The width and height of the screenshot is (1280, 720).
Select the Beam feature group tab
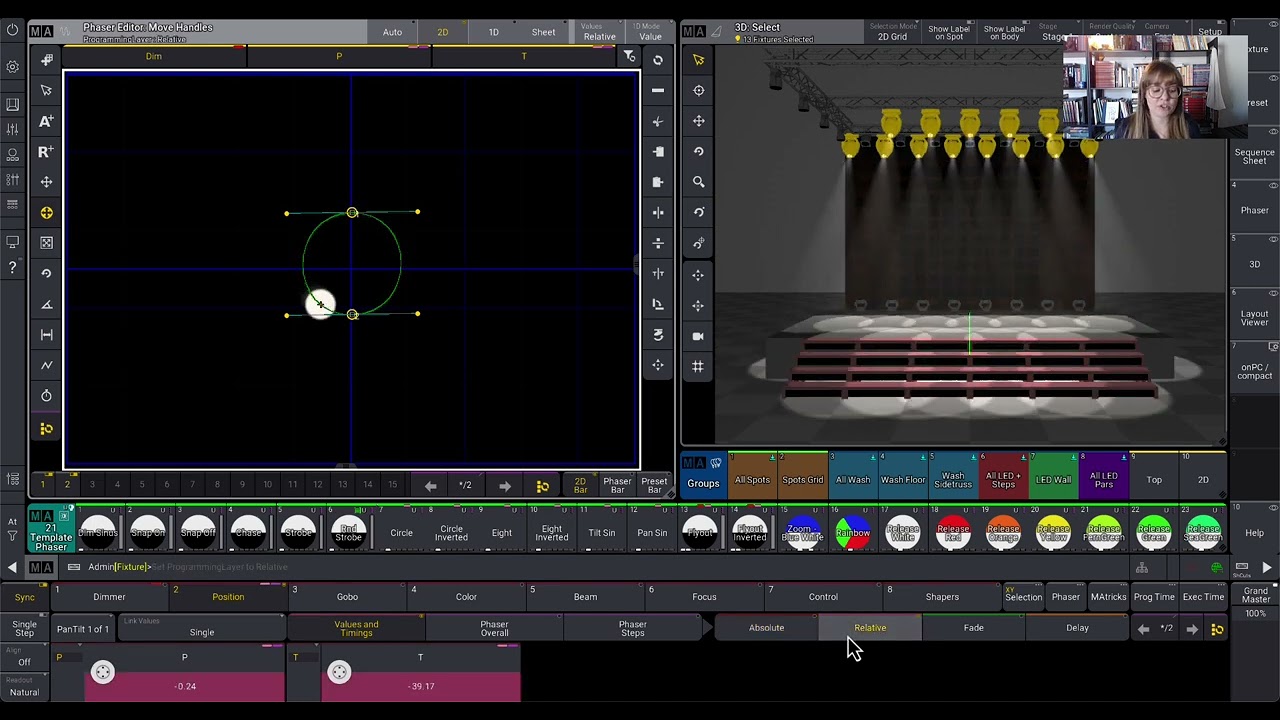point(585,597)
